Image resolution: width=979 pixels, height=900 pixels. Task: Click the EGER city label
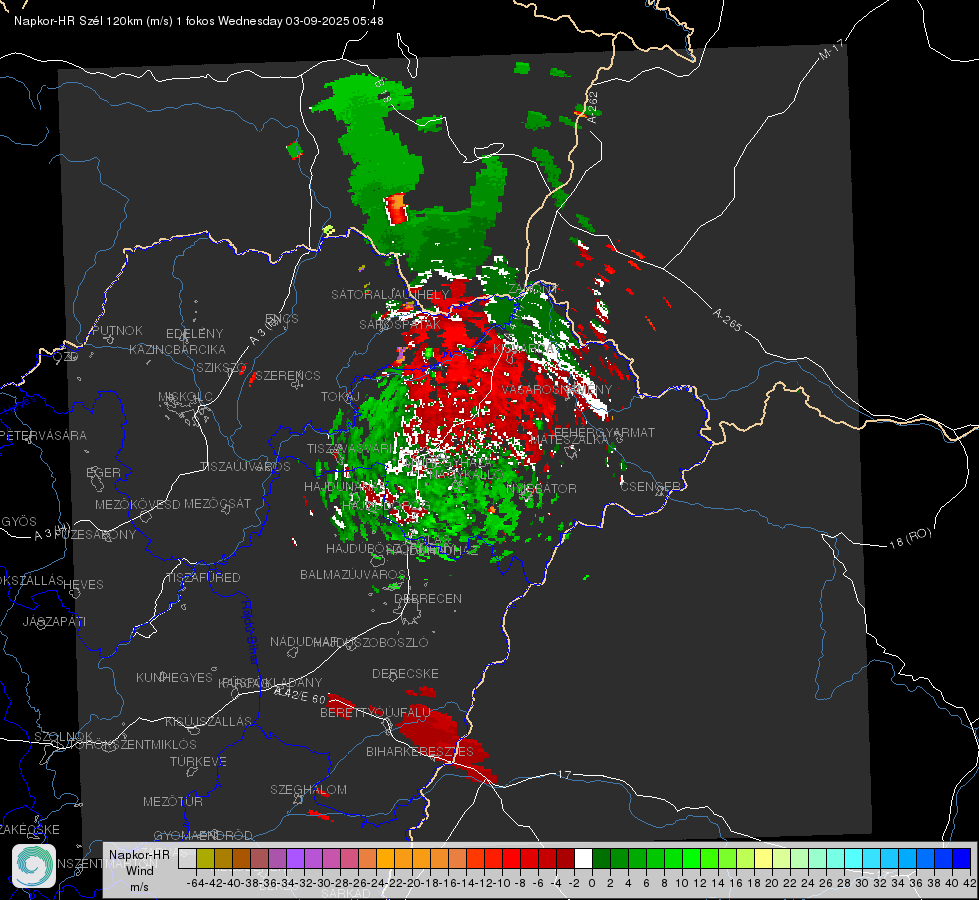click(103, 473)
